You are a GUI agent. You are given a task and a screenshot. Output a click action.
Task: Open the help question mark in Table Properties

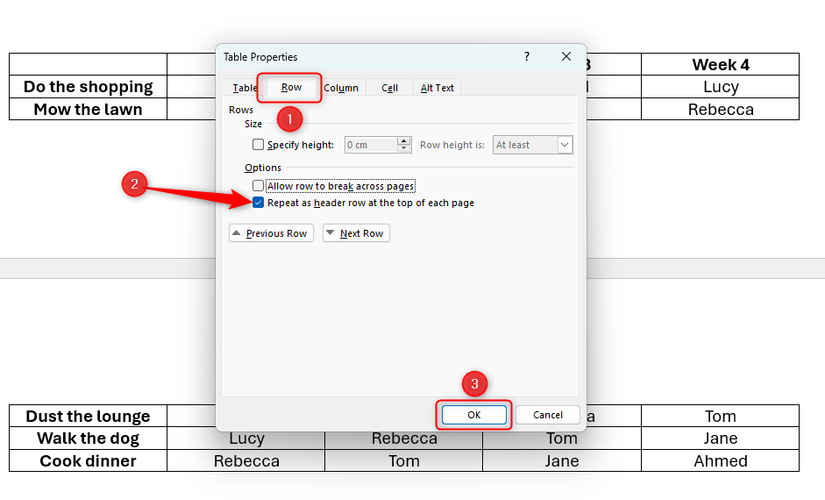(x=527, y=56)
